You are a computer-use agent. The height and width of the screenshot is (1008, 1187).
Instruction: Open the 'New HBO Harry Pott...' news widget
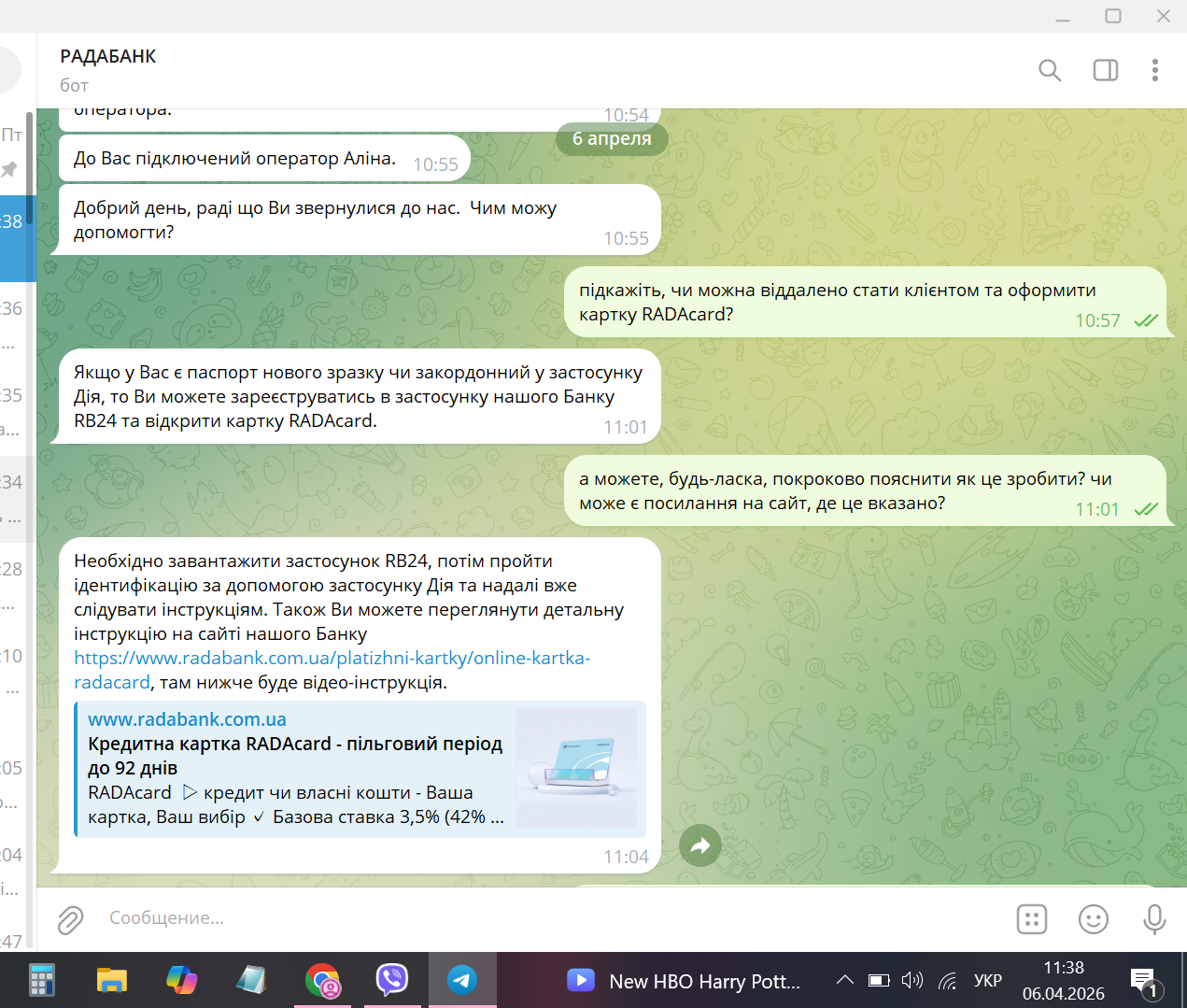click(x=684, y=981)
